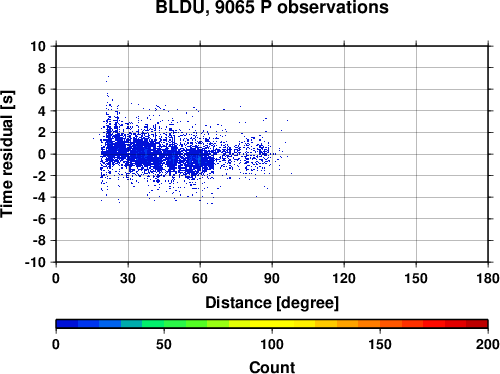The height and width of the screenshot is (374, 500).
Task: Click the 'Count' colorbar label
Action: tap(272, 367)
